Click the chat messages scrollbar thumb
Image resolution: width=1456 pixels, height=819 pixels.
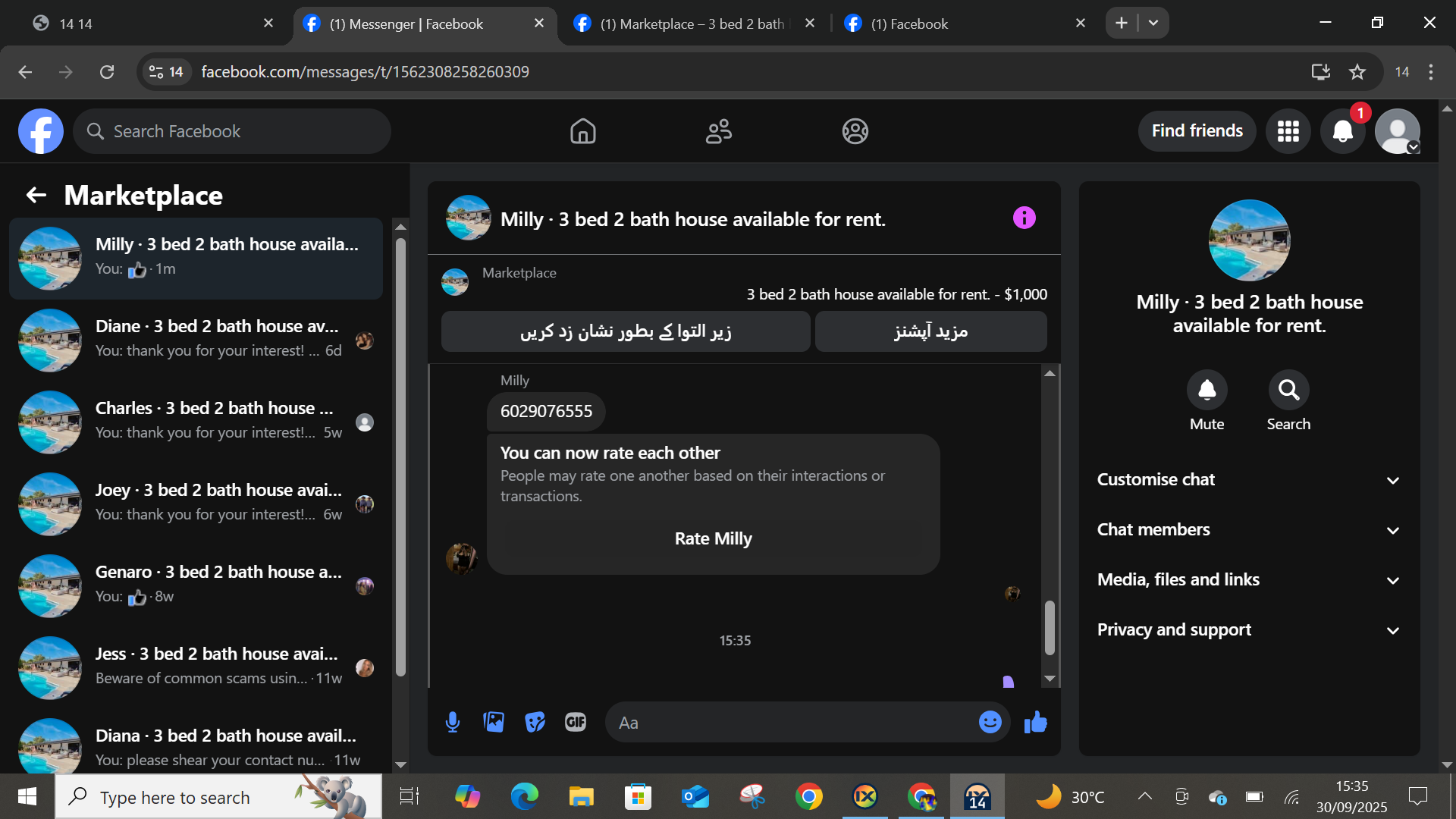[x=1050, y=627]
